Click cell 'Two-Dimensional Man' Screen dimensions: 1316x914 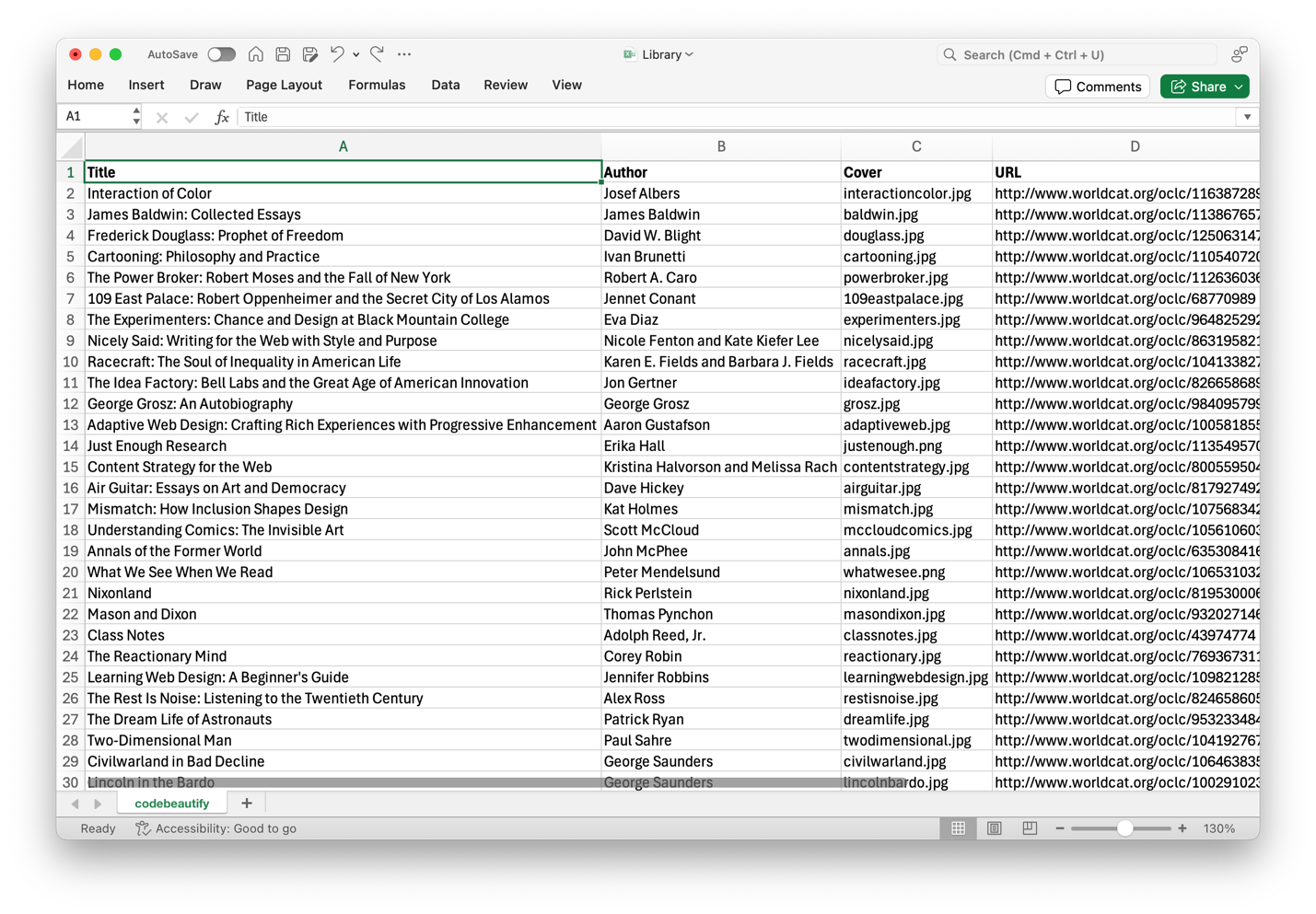pyautogui.click(x=343, y=741)
